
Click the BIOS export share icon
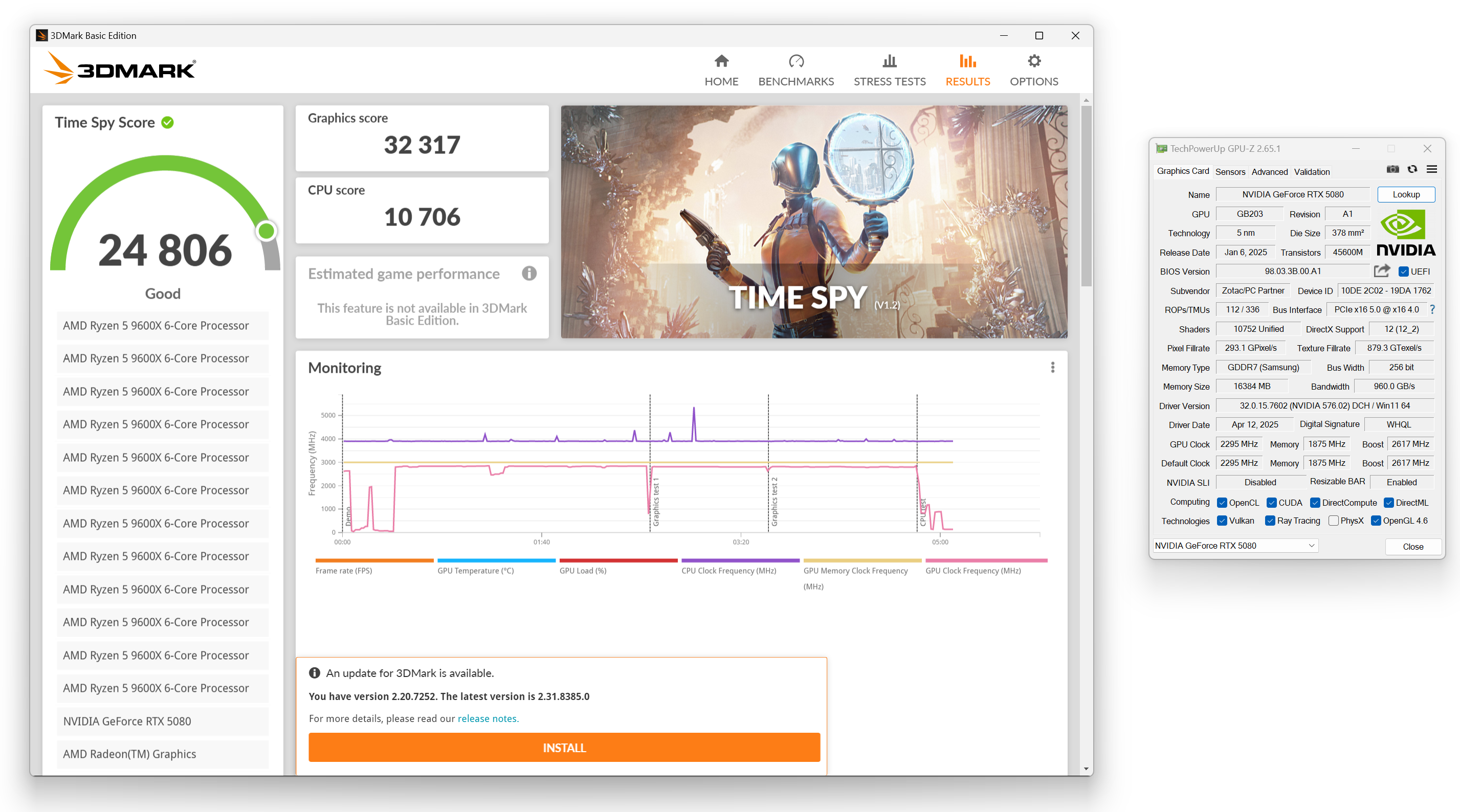(1382, 271)
